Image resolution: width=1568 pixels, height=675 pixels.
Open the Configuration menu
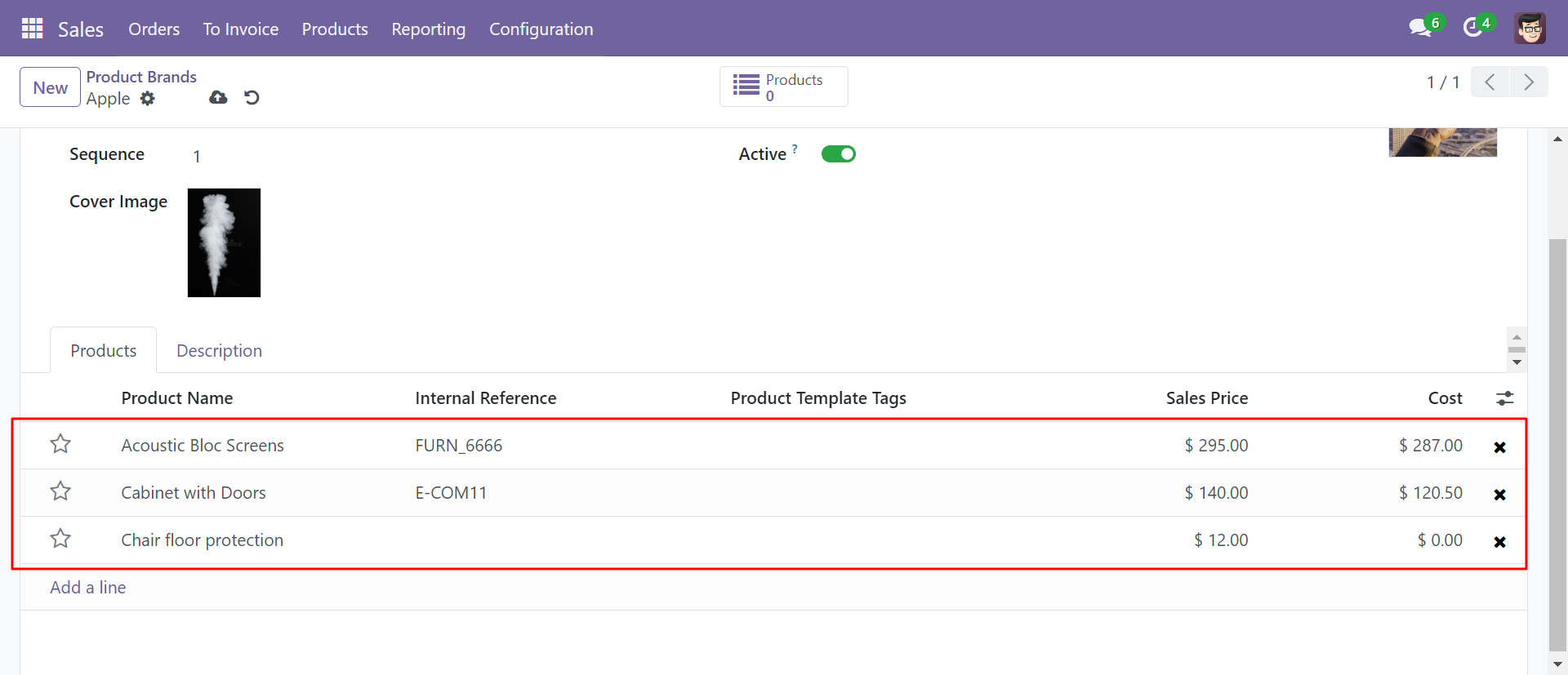pos(541,29)
